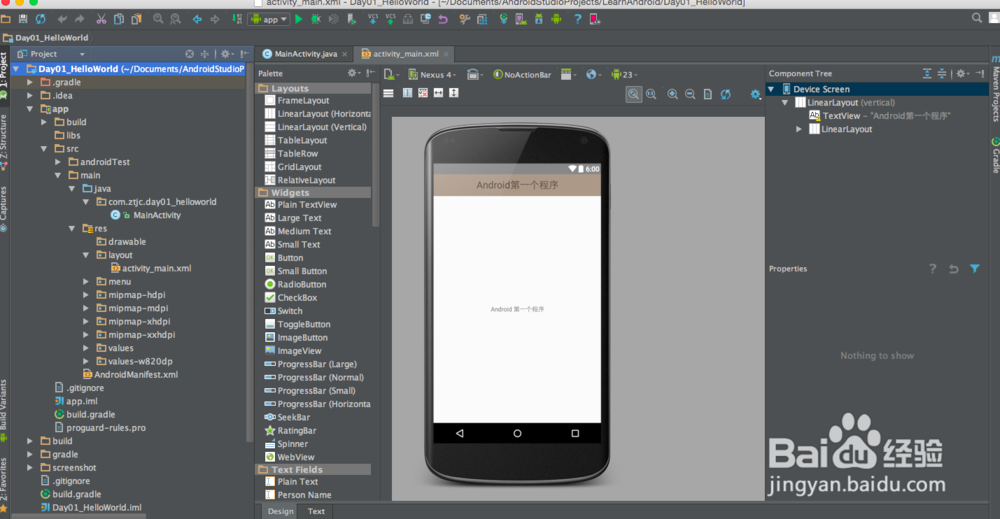
Task: Open the blue preview settings gear
Action: point(756,94)
